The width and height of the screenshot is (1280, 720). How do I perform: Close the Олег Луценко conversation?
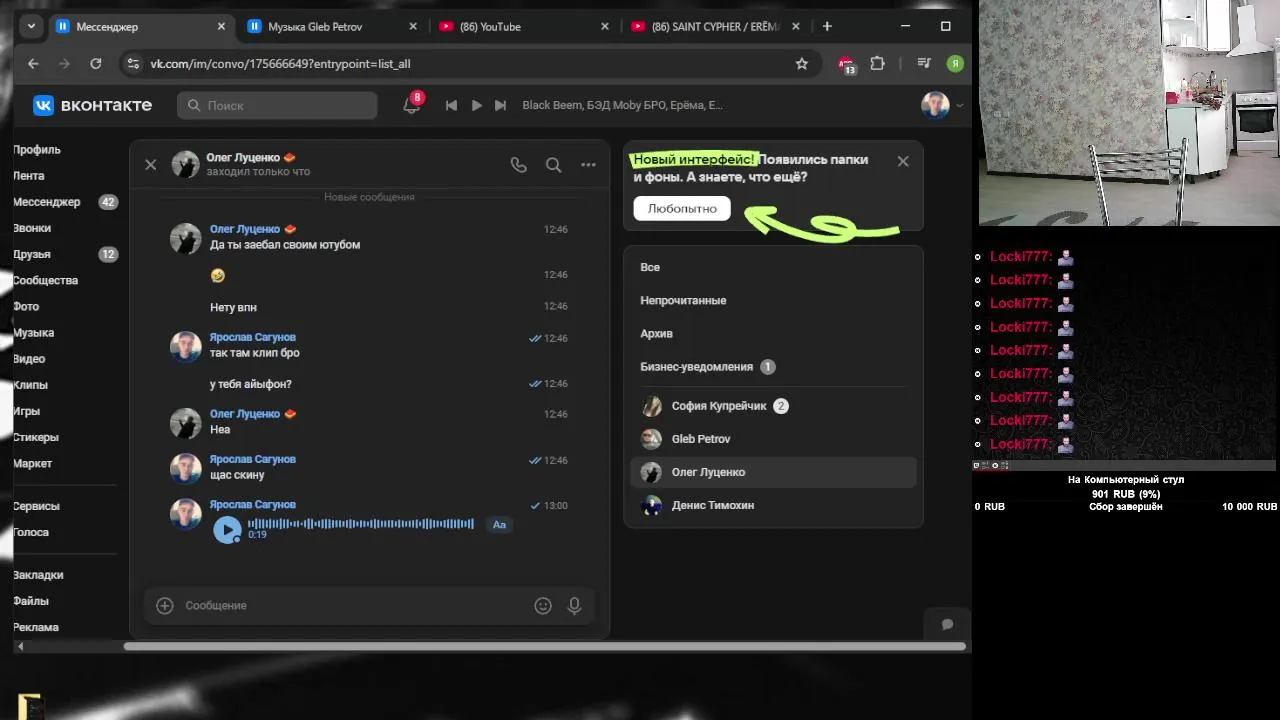coord(151,165)
